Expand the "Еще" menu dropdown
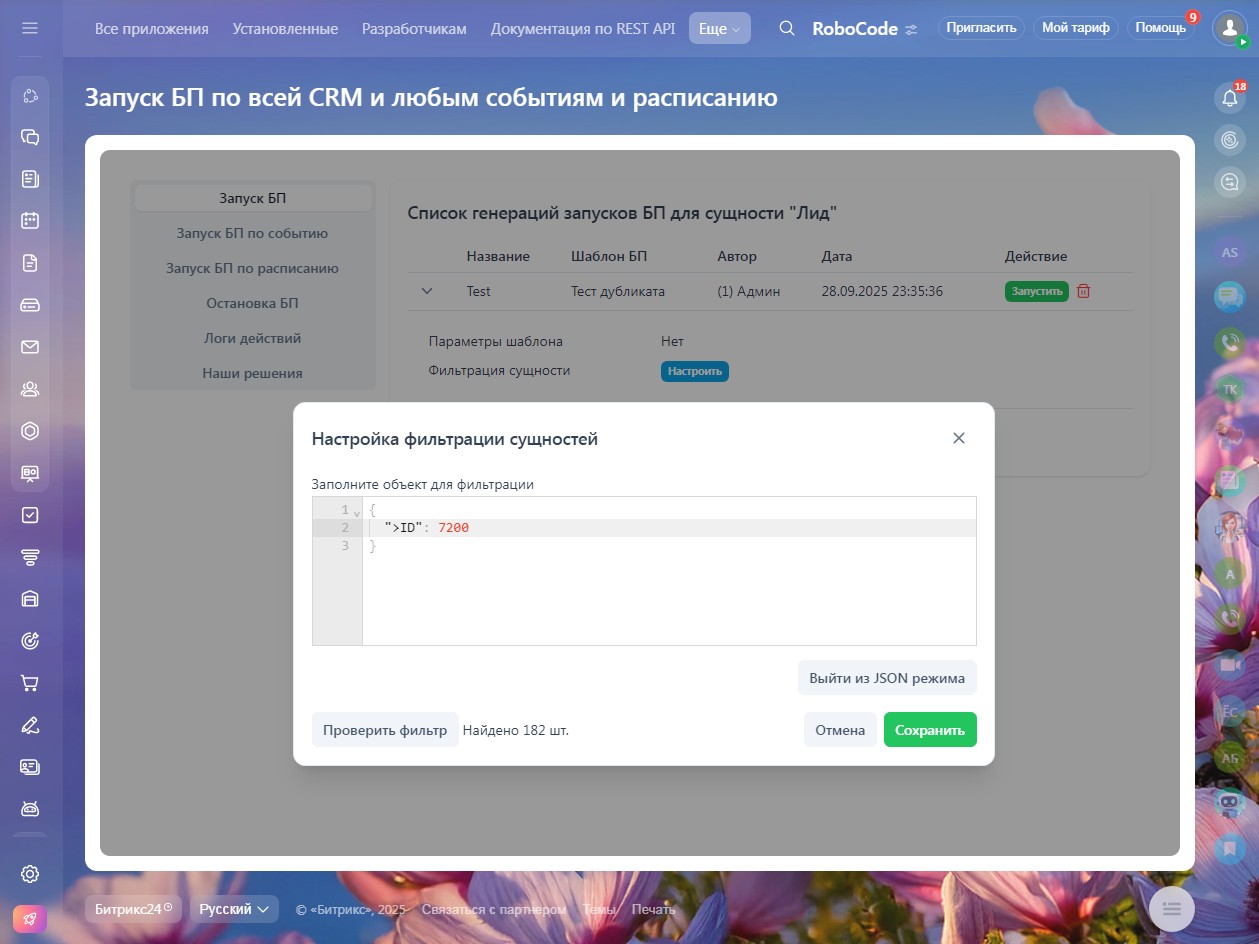Image resolution: width=1259 pixels, height=944 pixels. [719, 29]
